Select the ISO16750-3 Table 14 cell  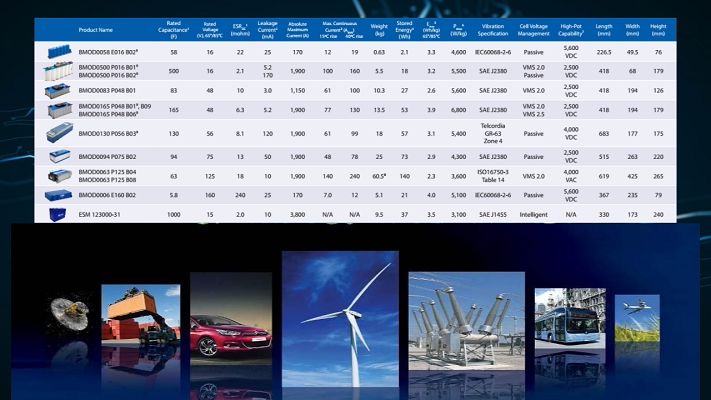[493, 176]
